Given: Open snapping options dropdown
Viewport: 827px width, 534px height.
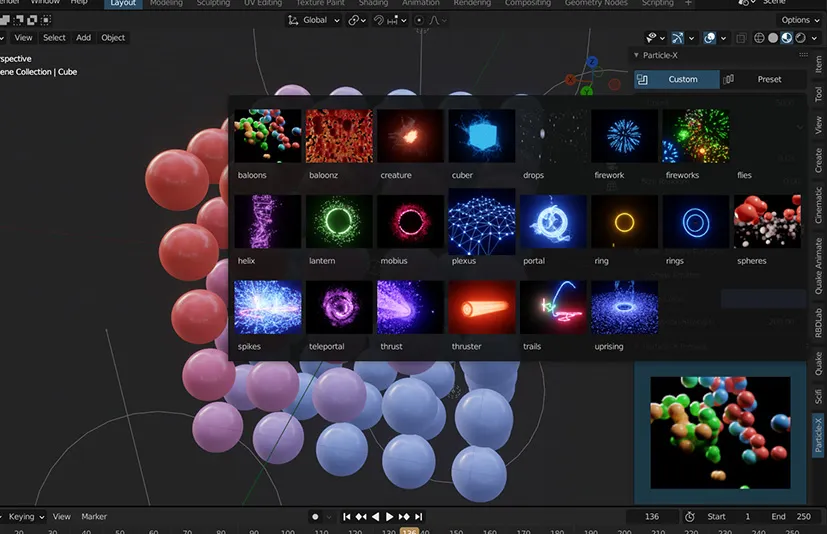Looking at the screenshot, I should 397,20.
